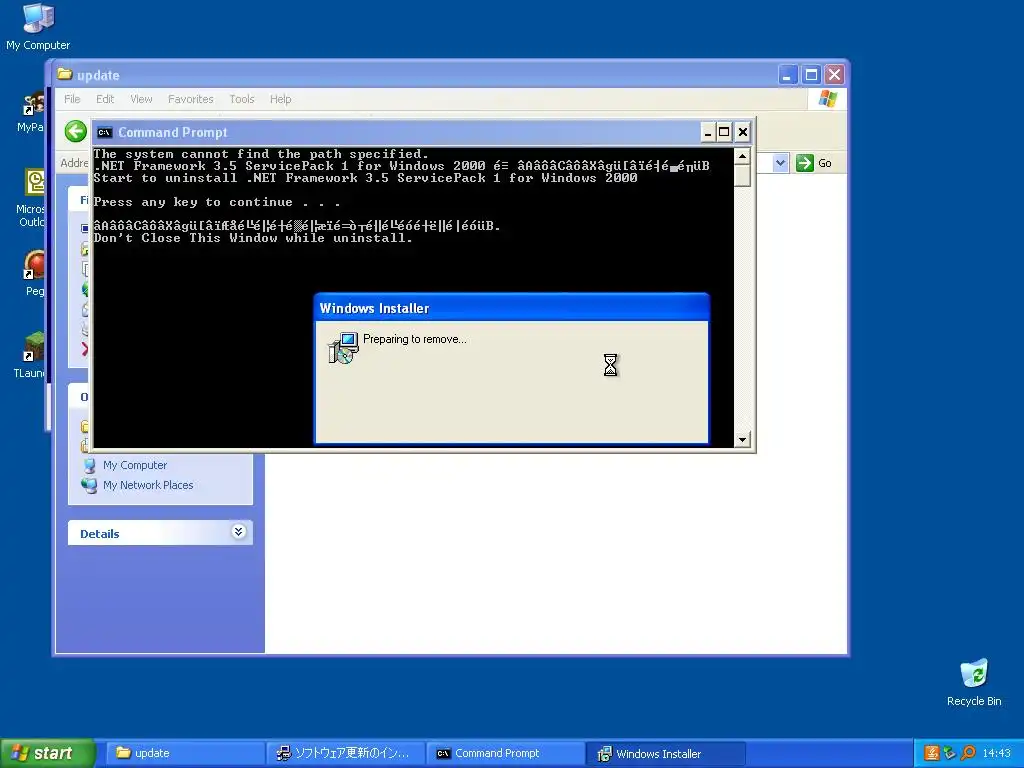Click the magnifier system tray icon
The width and height of the screenshot is (1024, 768).
click(x=968, y=753)
